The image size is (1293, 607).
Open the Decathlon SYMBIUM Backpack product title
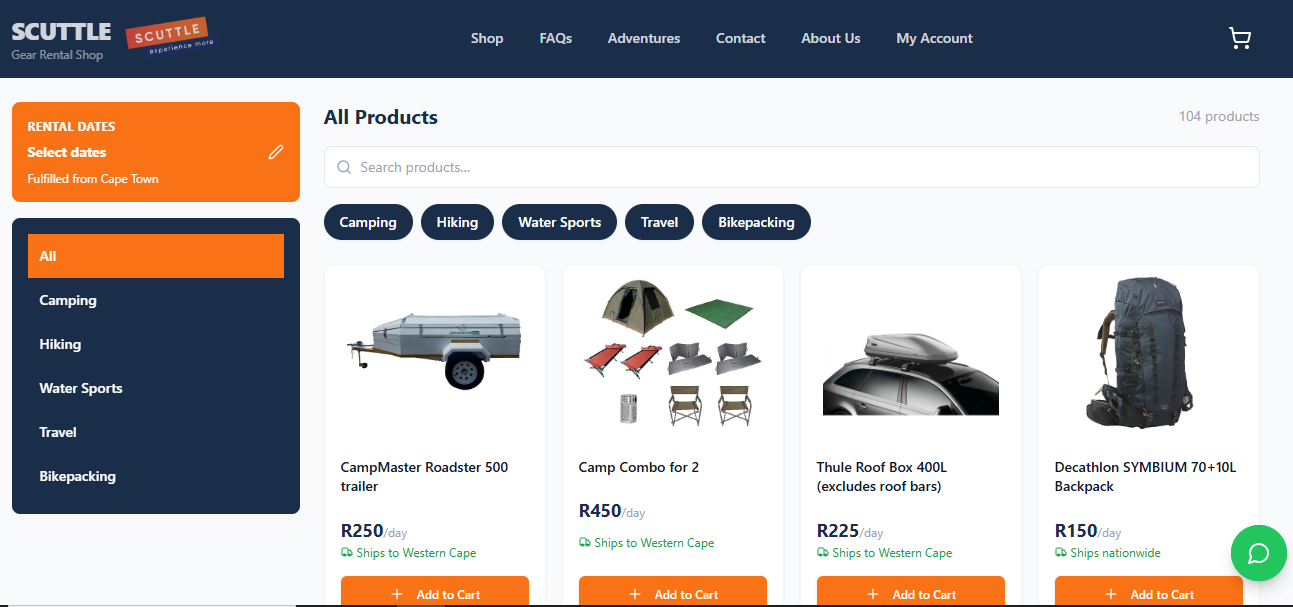(1146, 477)
